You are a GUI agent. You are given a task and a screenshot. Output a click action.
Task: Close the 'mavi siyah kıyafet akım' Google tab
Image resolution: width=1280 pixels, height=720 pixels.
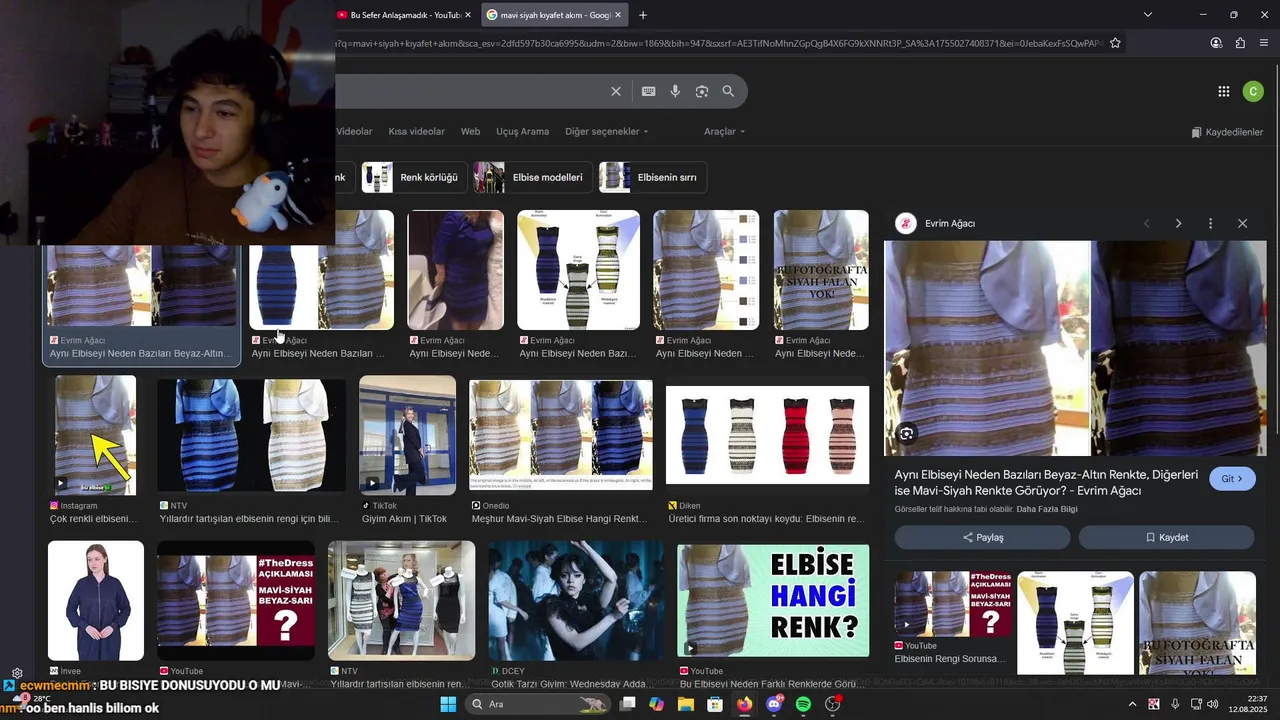tap(618, 15)
